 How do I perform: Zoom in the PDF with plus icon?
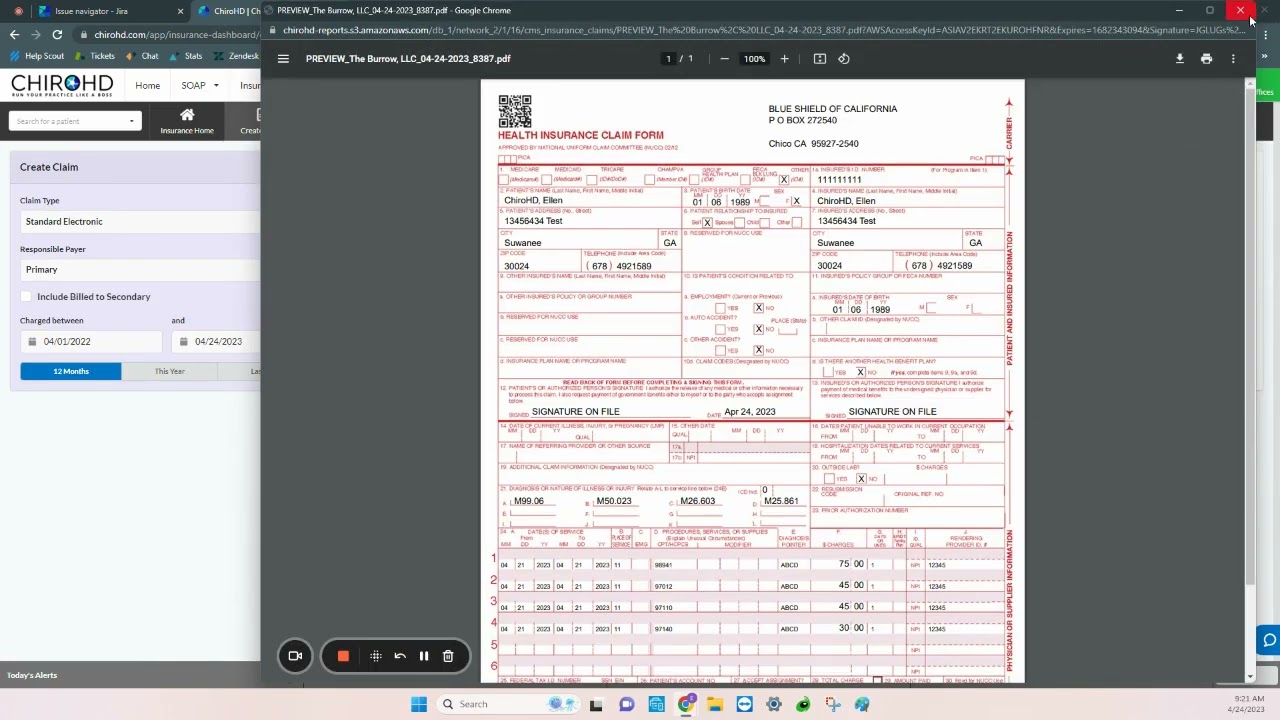784,59
